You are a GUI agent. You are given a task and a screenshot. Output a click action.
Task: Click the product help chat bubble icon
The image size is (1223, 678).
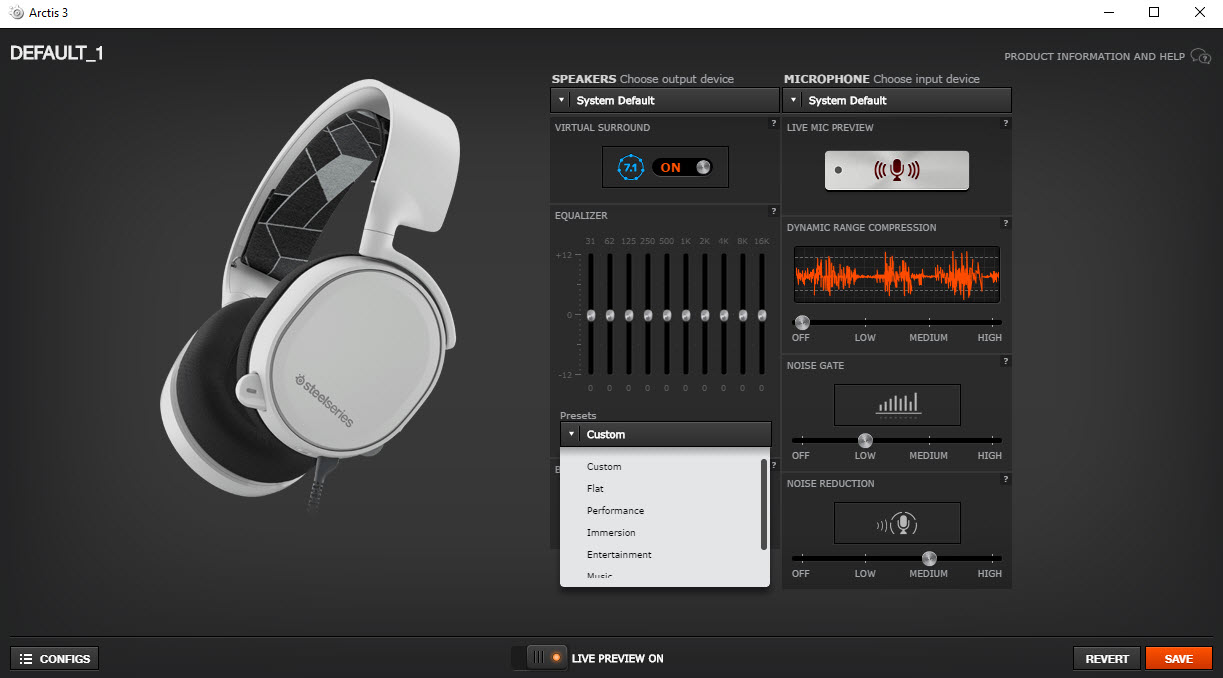point(1201,57)
